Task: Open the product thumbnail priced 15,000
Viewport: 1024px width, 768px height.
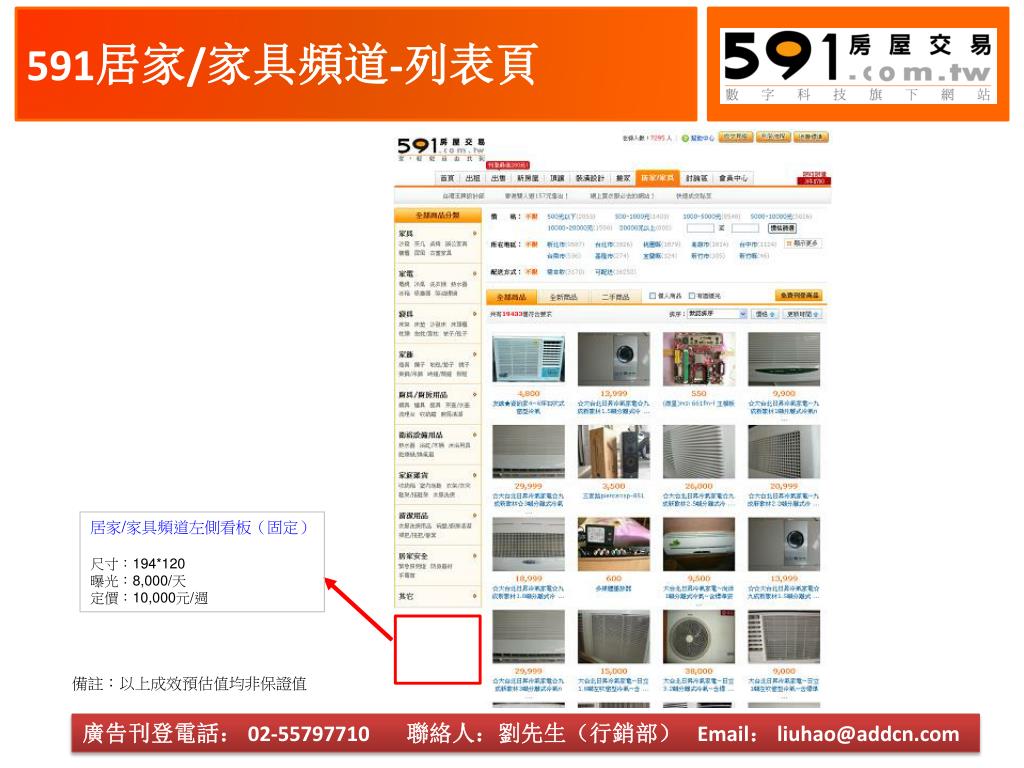Action: (614, 637)
